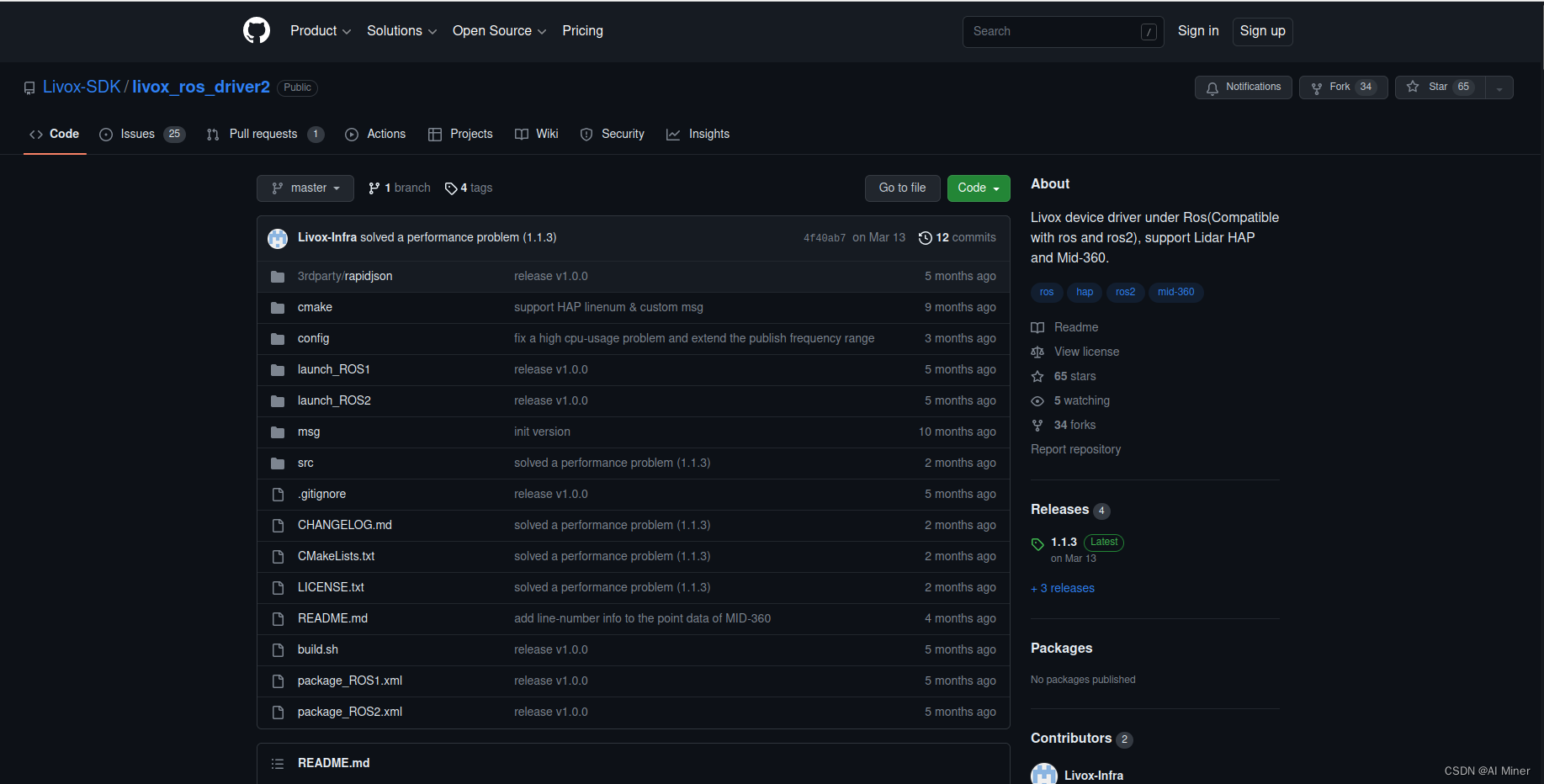This screenshot has width=1544, height=784.
Task: Open the Actions tab
Action: click(375, 135)
